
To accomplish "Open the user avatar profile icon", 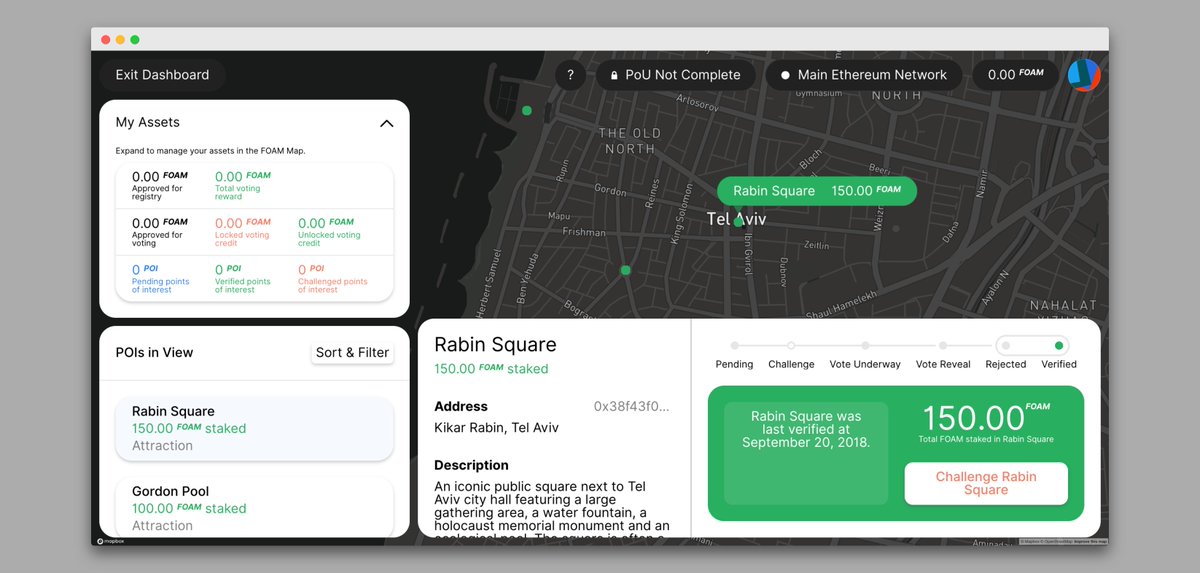I will (x=1084, y=75).
